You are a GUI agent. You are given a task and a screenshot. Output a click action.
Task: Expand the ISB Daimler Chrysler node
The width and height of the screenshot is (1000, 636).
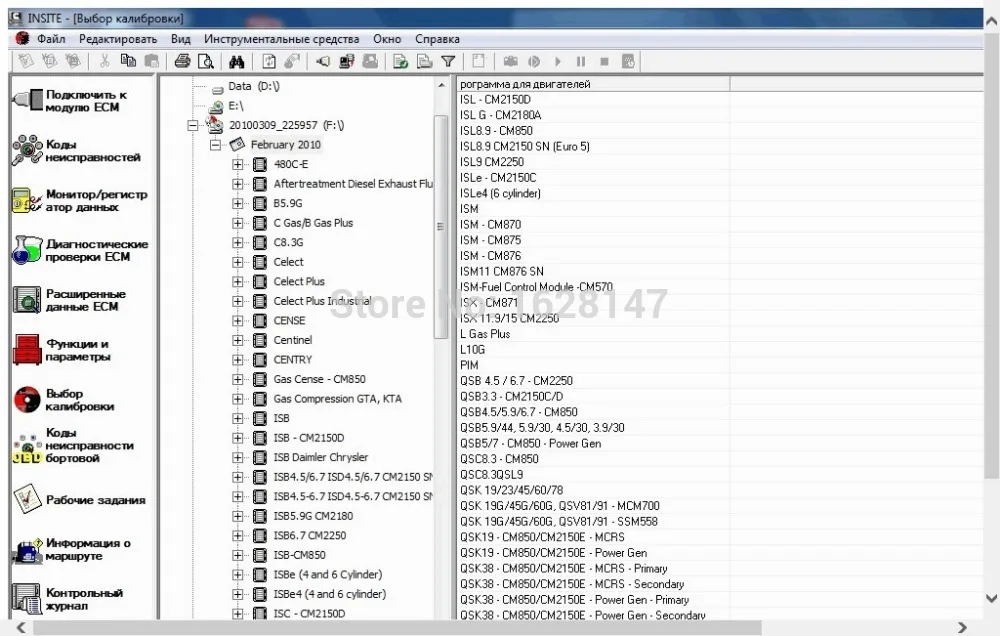coord(237,457)
